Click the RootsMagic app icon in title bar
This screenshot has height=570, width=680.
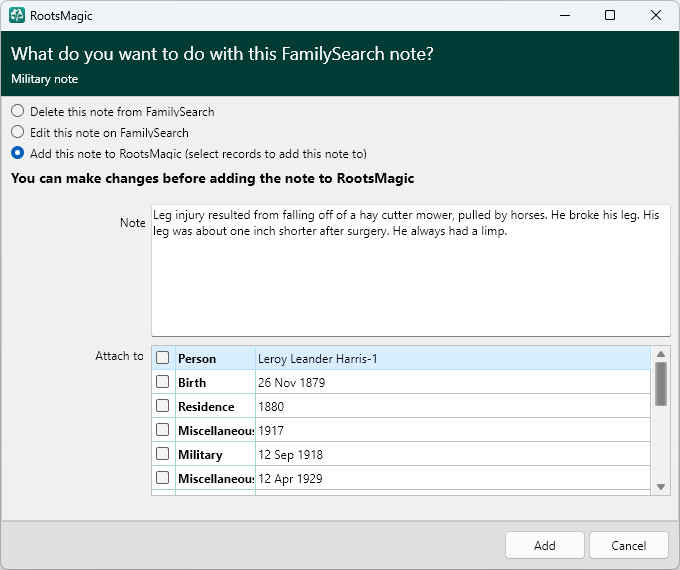click(x=17, y=15)
